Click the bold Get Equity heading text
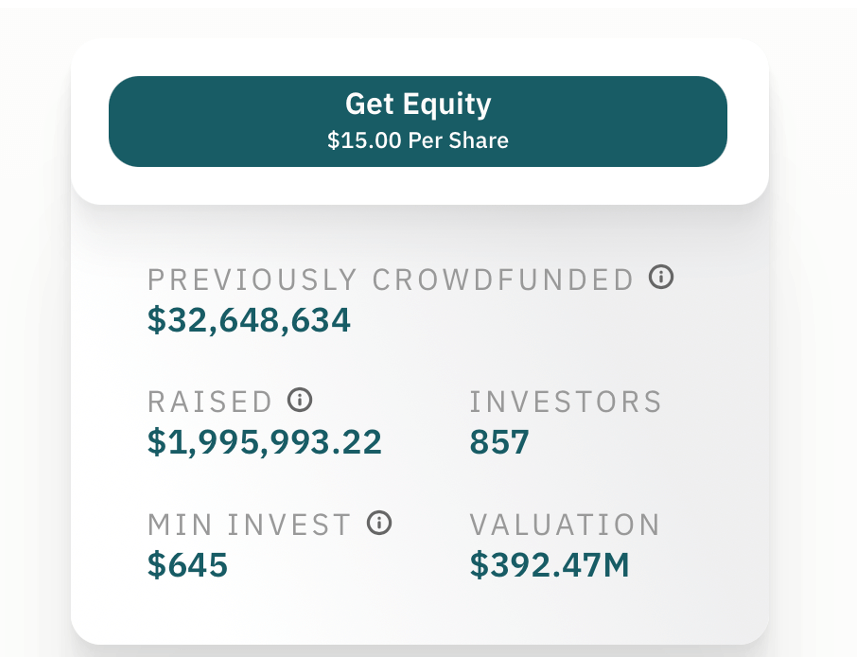This screenshot has height=662, width=863. click(418, 104)
